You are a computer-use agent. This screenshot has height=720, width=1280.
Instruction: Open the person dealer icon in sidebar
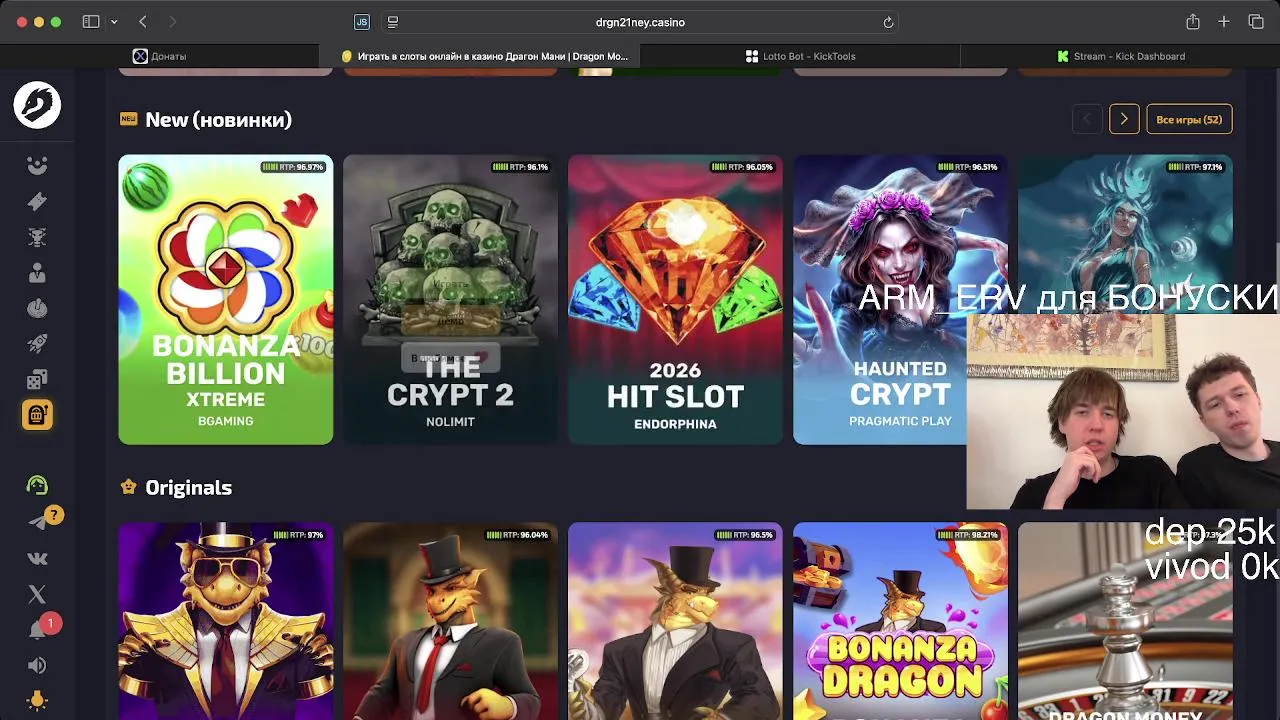[37, 273]
